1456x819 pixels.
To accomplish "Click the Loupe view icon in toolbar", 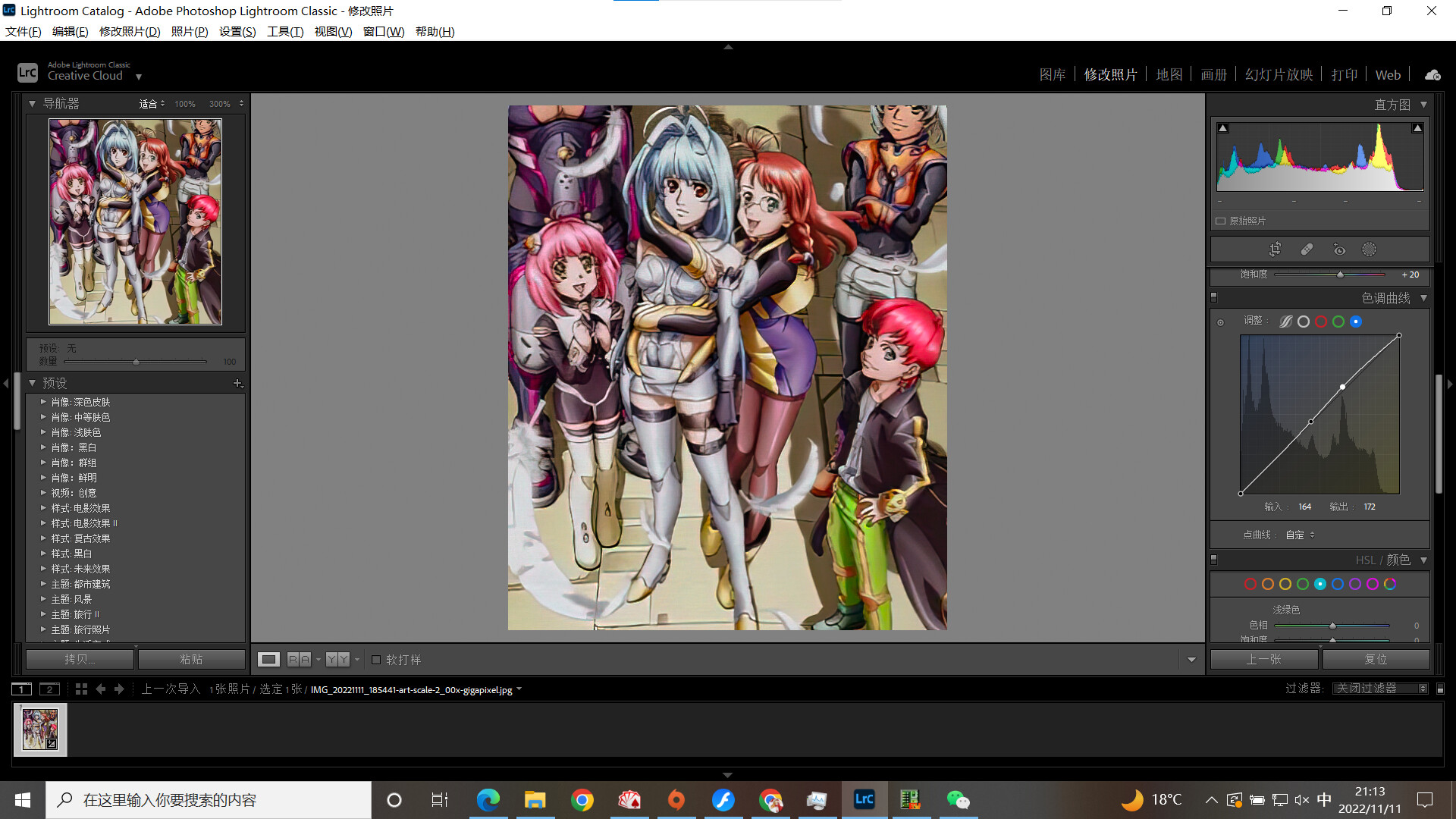I will click(x=268, y=660).
